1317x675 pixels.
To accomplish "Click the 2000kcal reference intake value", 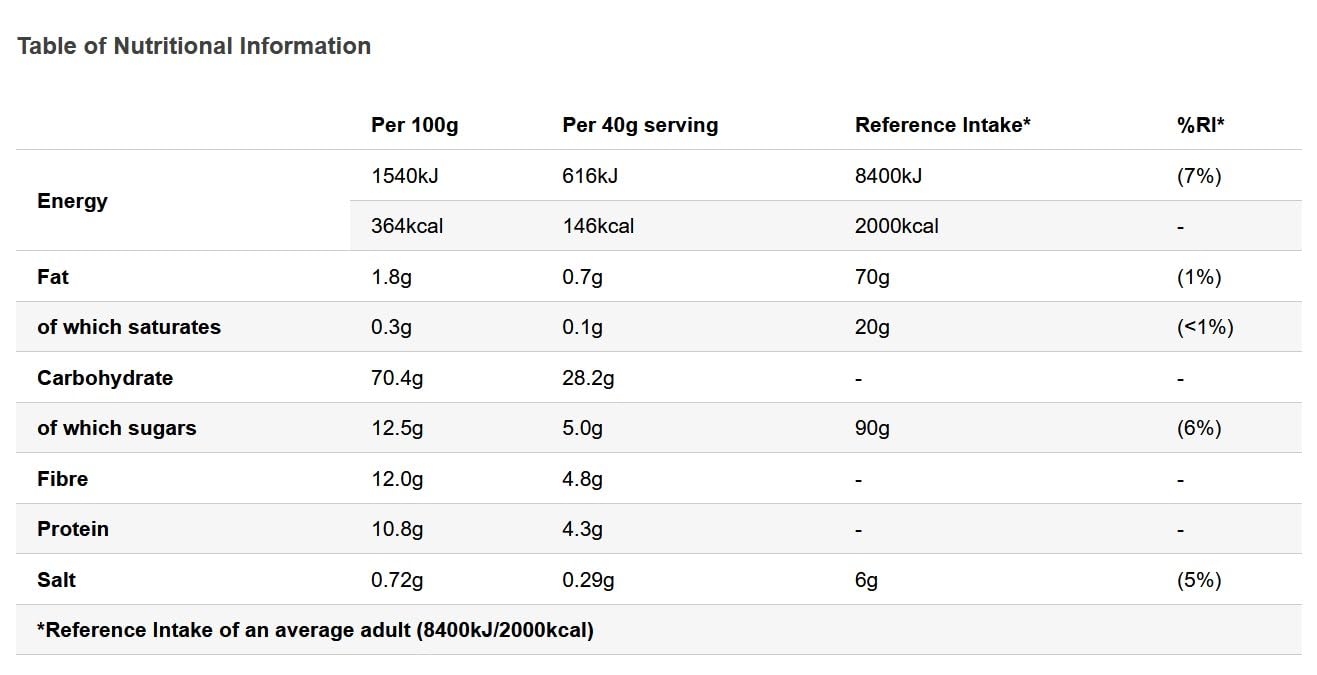I will point(896,226).
